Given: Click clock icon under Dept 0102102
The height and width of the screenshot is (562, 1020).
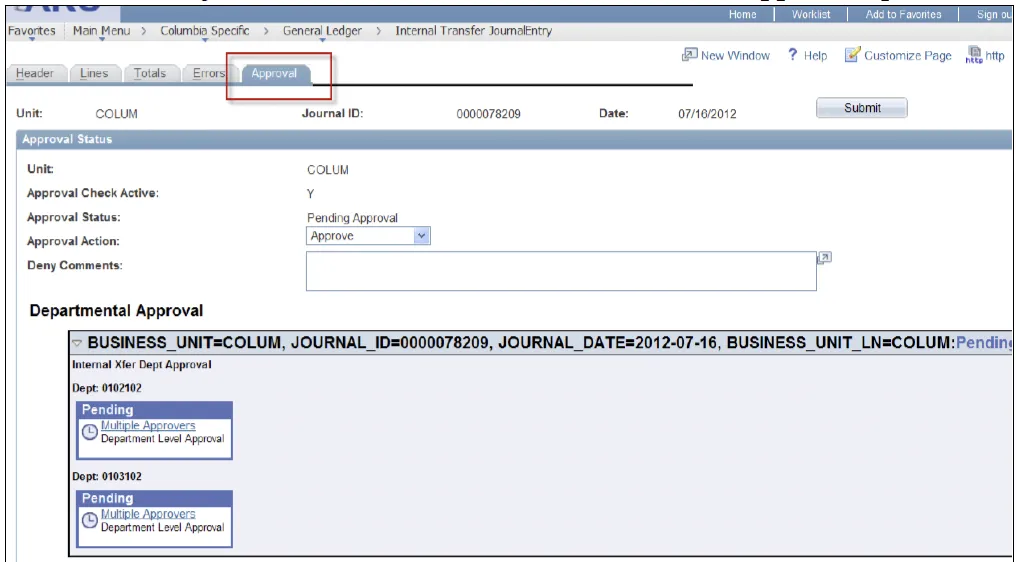Looking at the screenshot, I should (x=89, y=432).
